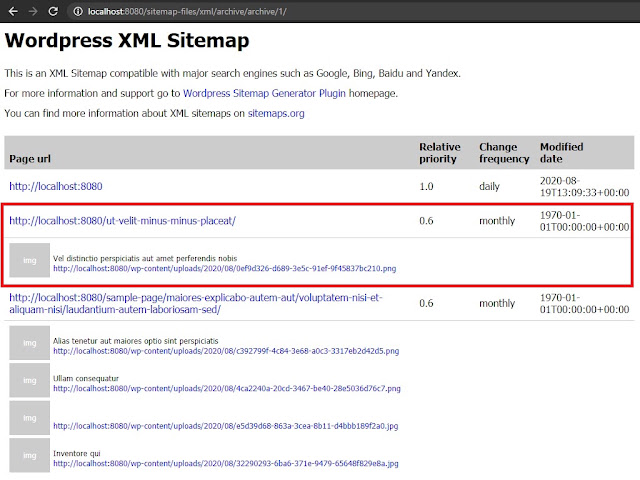Click image thumbnail beside 'Vel distinctio perspiciatis'

point(30,260)
